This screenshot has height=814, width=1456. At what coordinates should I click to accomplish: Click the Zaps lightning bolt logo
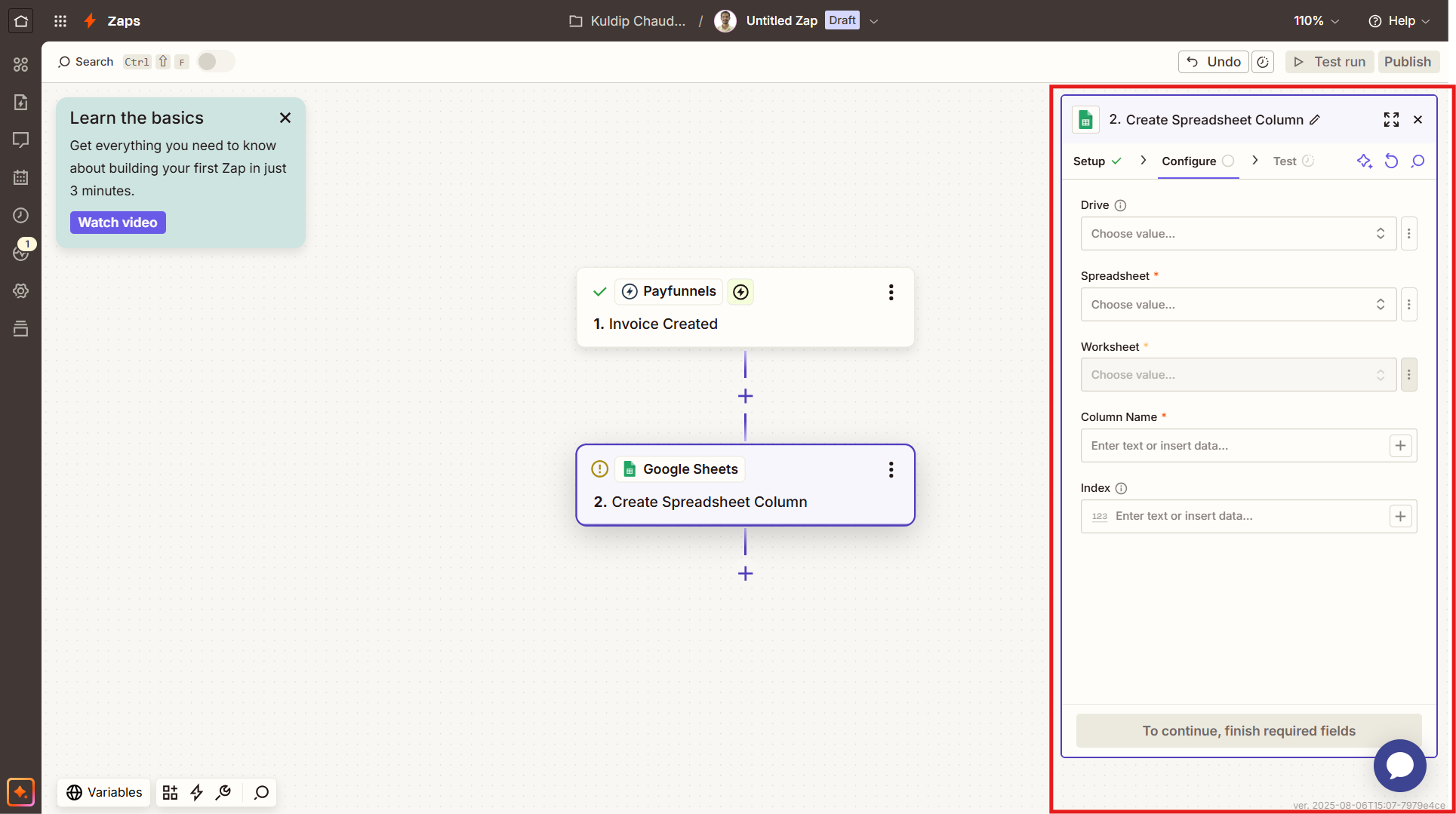[x=90, y=20]
